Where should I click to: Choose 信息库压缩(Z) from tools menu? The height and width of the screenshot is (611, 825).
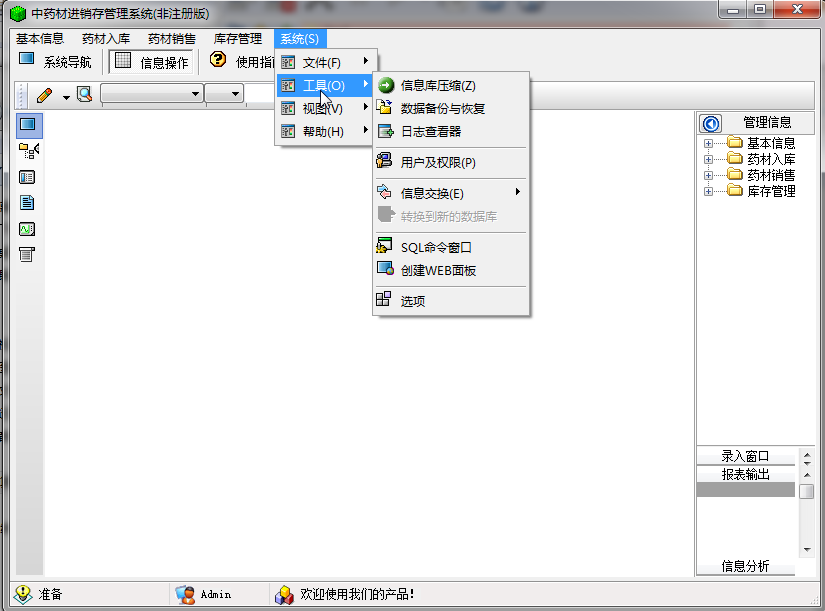[x=450, y=85]
